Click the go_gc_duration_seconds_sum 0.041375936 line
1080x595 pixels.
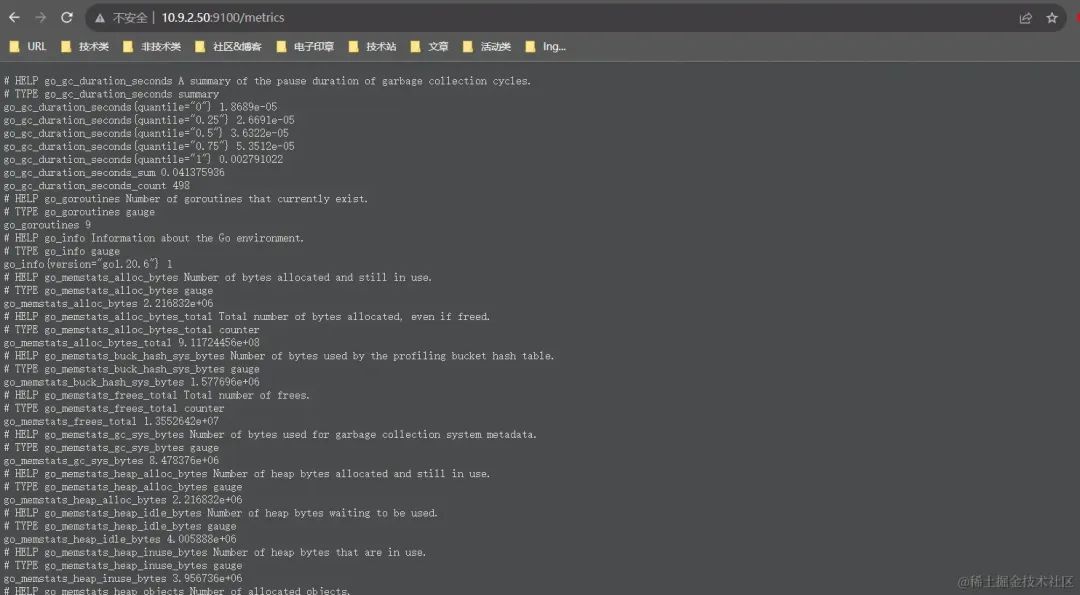114,173
